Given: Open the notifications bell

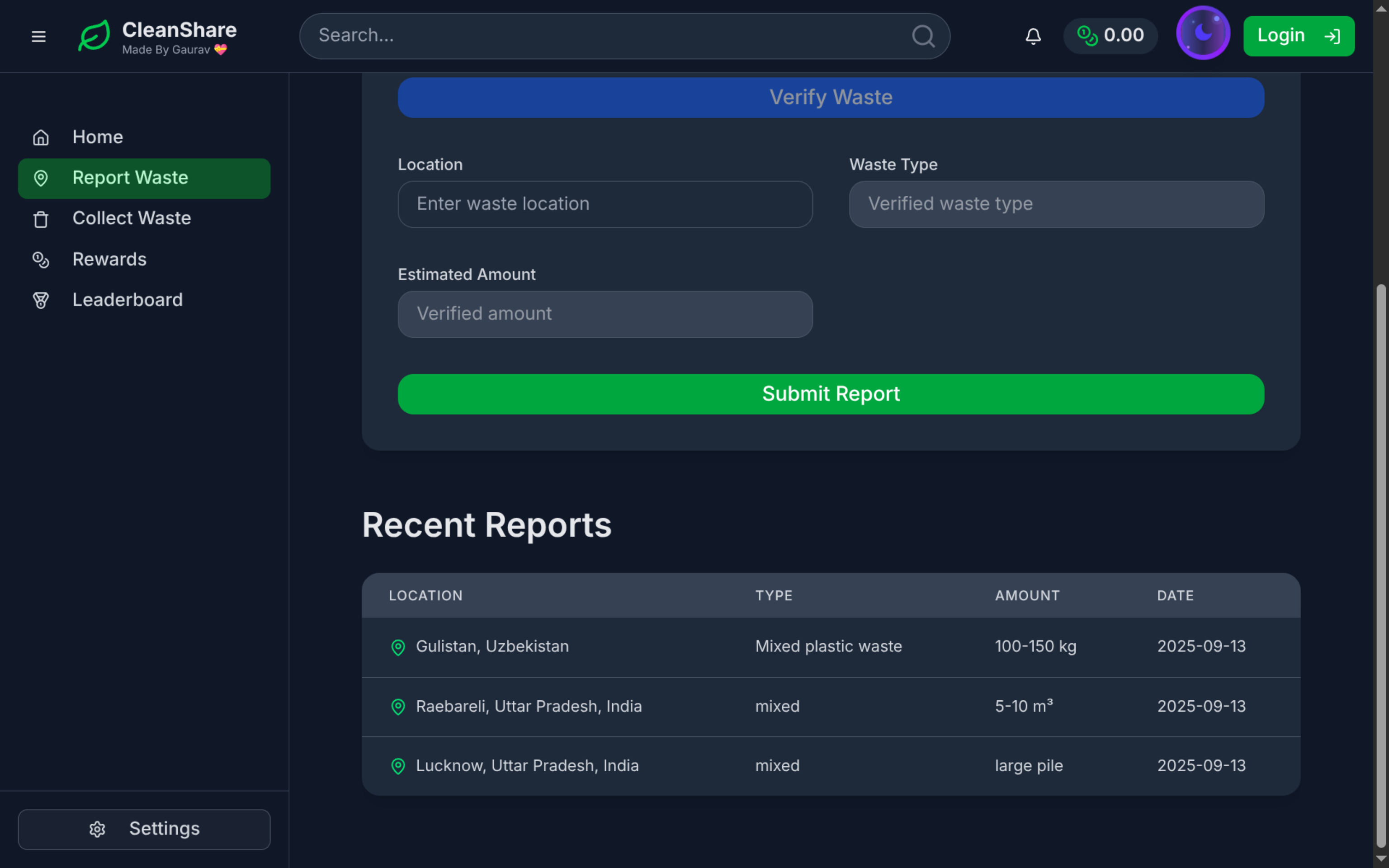Looking at the screenshot, I should click(1033, 36).
